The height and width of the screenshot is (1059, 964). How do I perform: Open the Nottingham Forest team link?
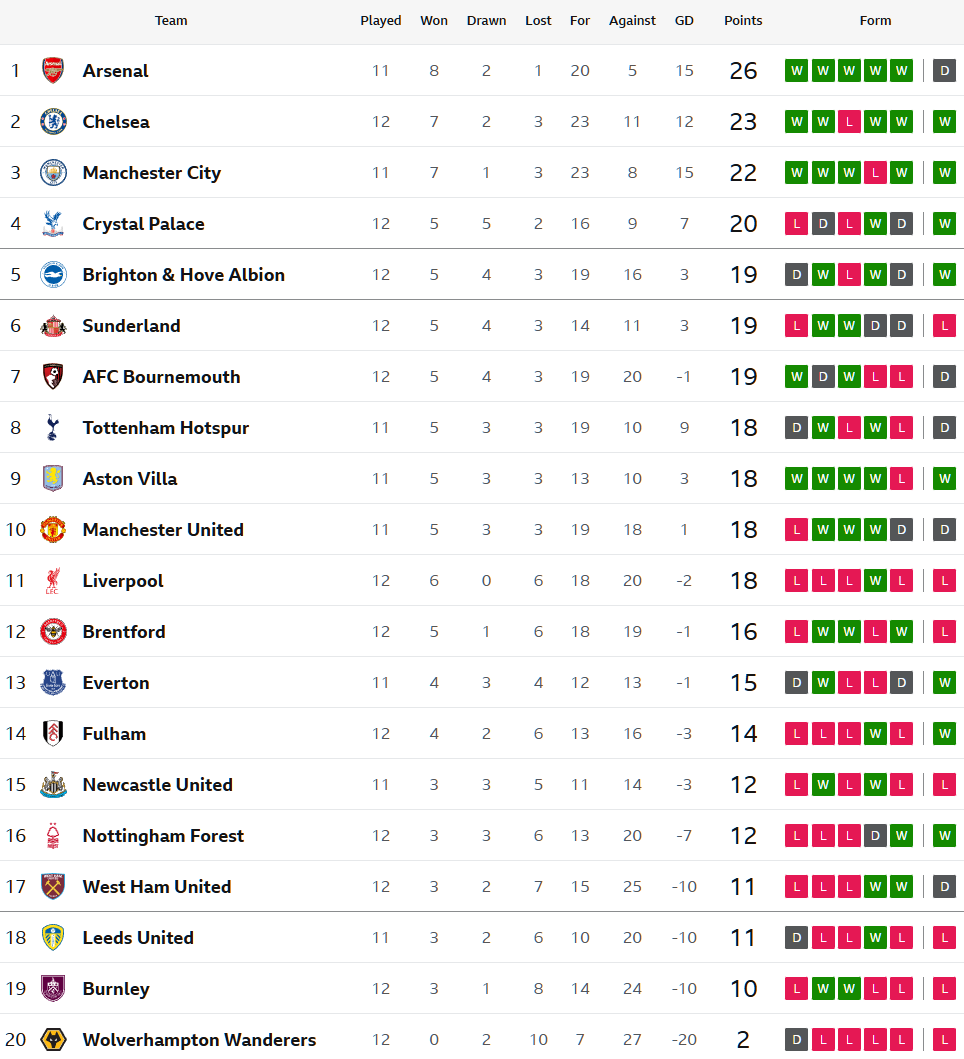click(x=163, y=835)
